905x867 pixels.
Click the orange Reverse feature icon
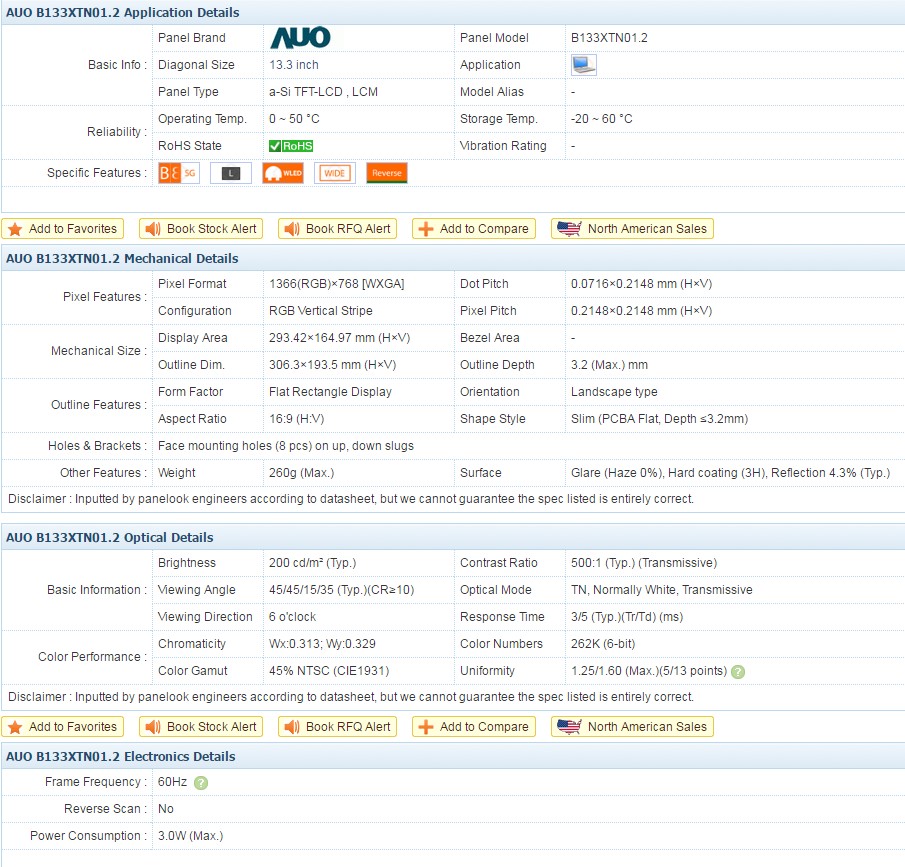pyautogui.click(x=387, y=173)
